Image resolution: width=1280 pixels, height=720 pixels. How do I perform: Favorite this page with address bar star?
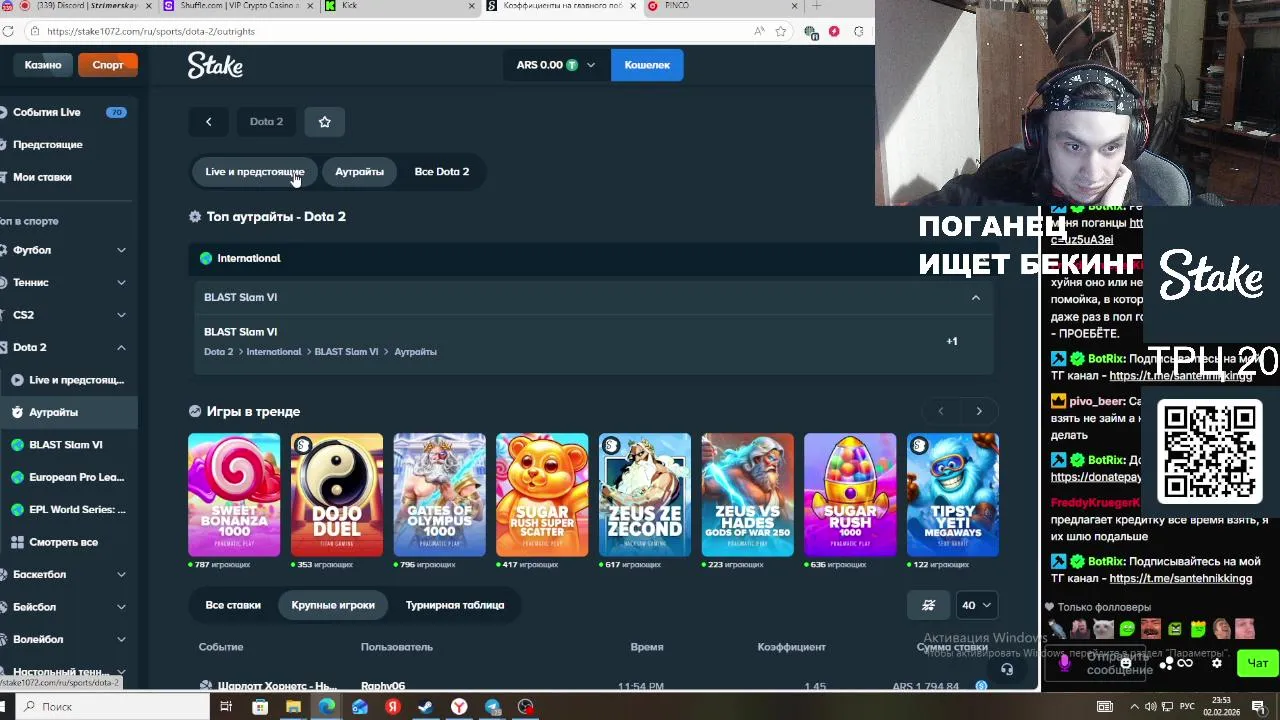click(782, 31)
